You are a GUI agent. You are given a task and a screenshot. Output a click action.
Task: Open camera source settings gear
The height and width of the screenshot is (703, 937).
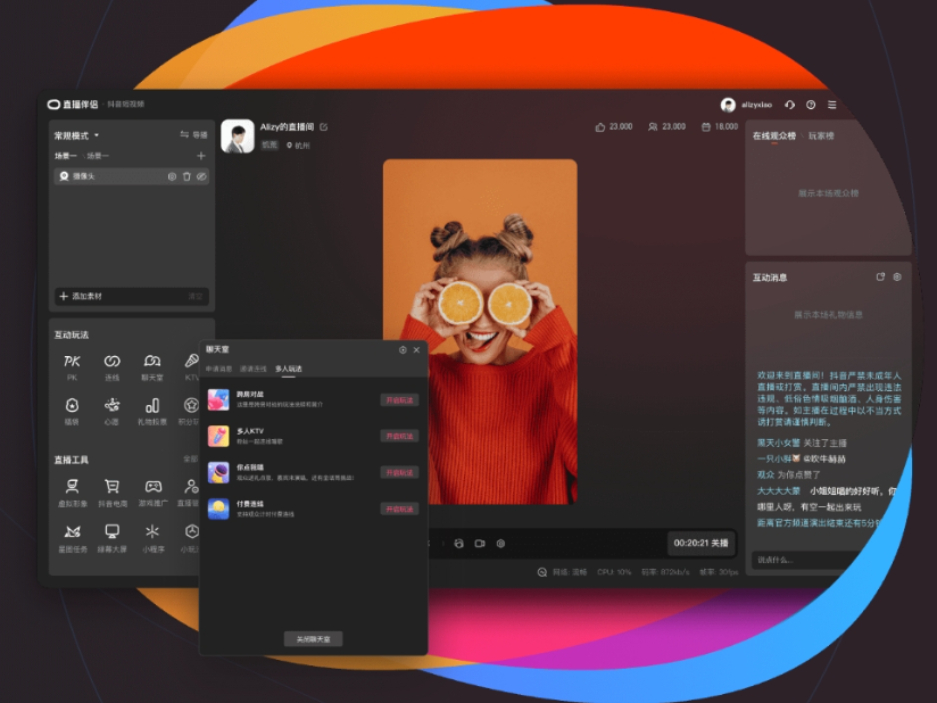[172, 176]
